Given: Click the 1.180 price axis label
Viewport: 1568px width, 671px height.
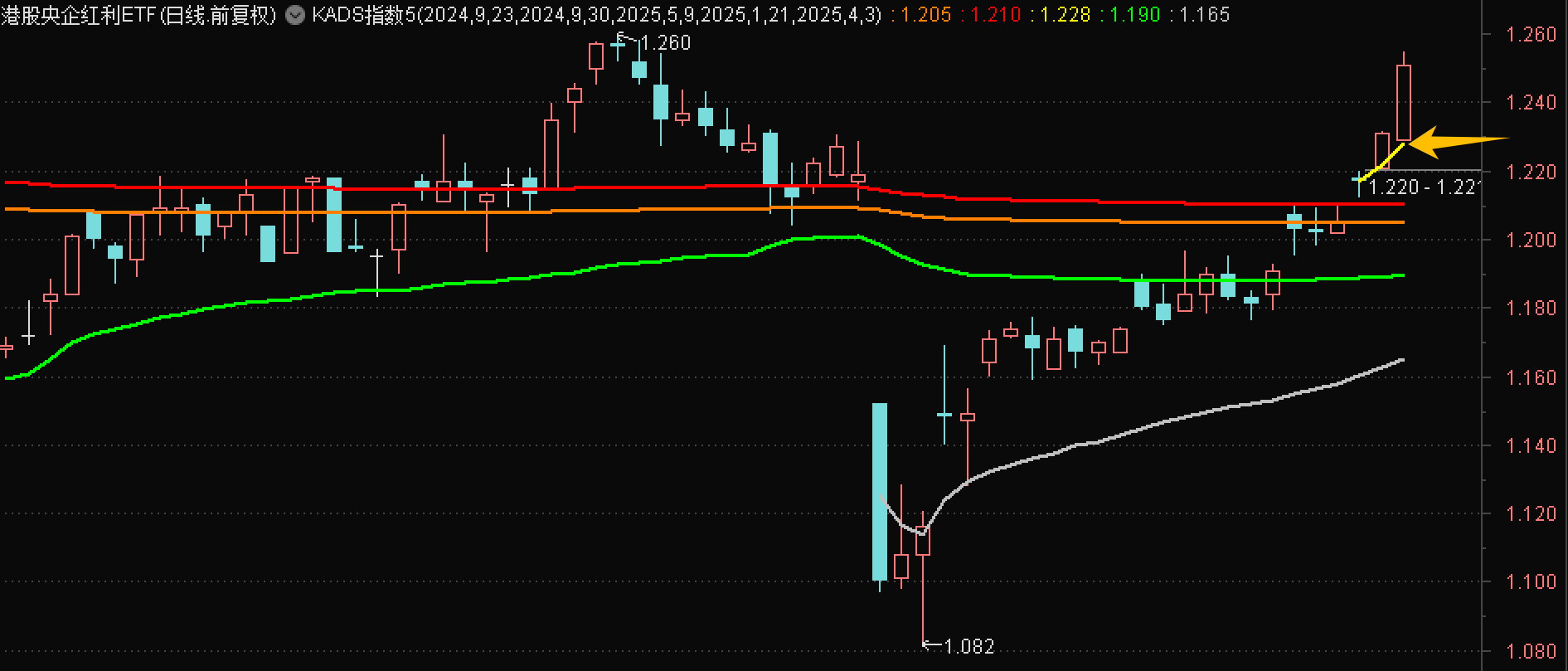Looking at the screenshot, I should tap(1532, 309).
